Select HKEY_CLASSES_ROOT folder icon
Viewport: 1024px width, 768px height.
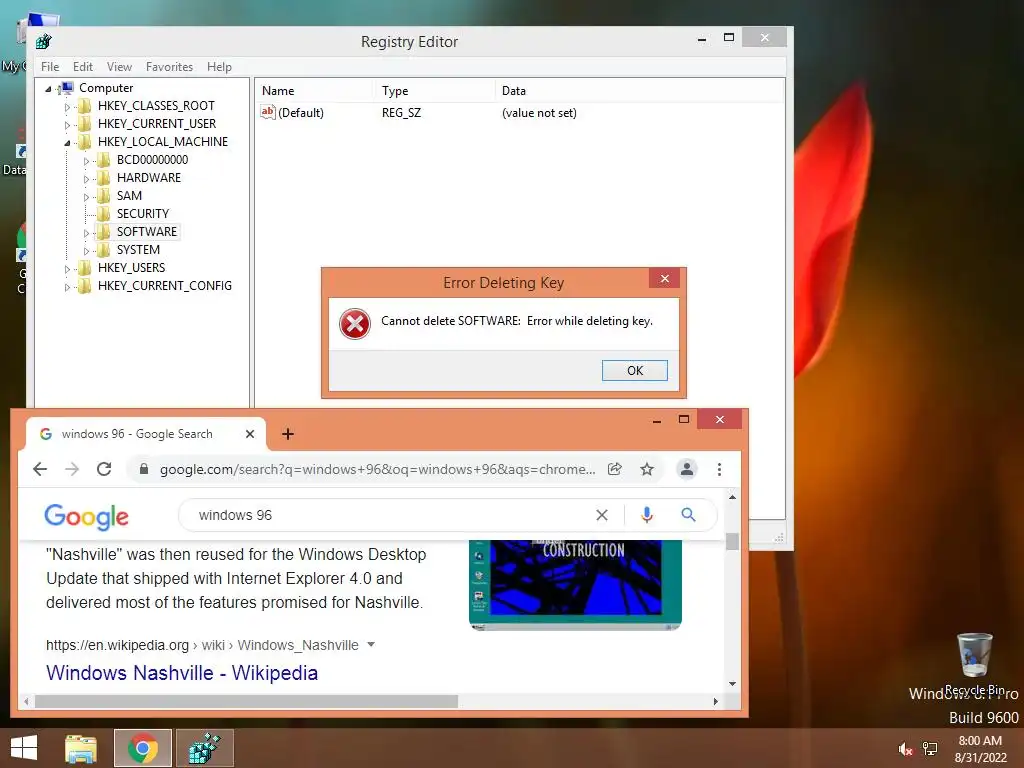[84, 106]
